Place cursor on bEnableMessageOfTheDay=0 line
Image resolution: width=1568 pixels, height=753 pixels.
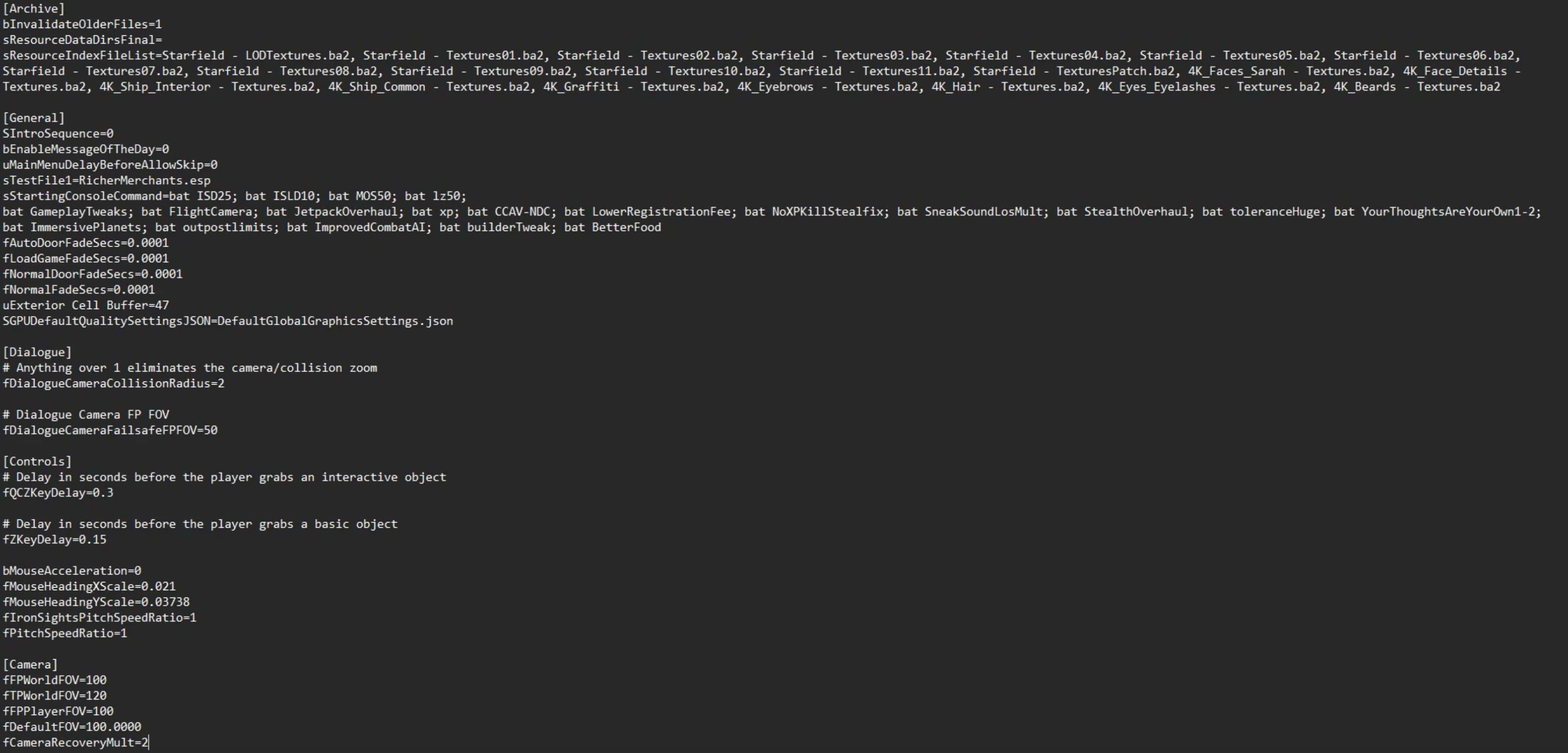click(86, 149)
